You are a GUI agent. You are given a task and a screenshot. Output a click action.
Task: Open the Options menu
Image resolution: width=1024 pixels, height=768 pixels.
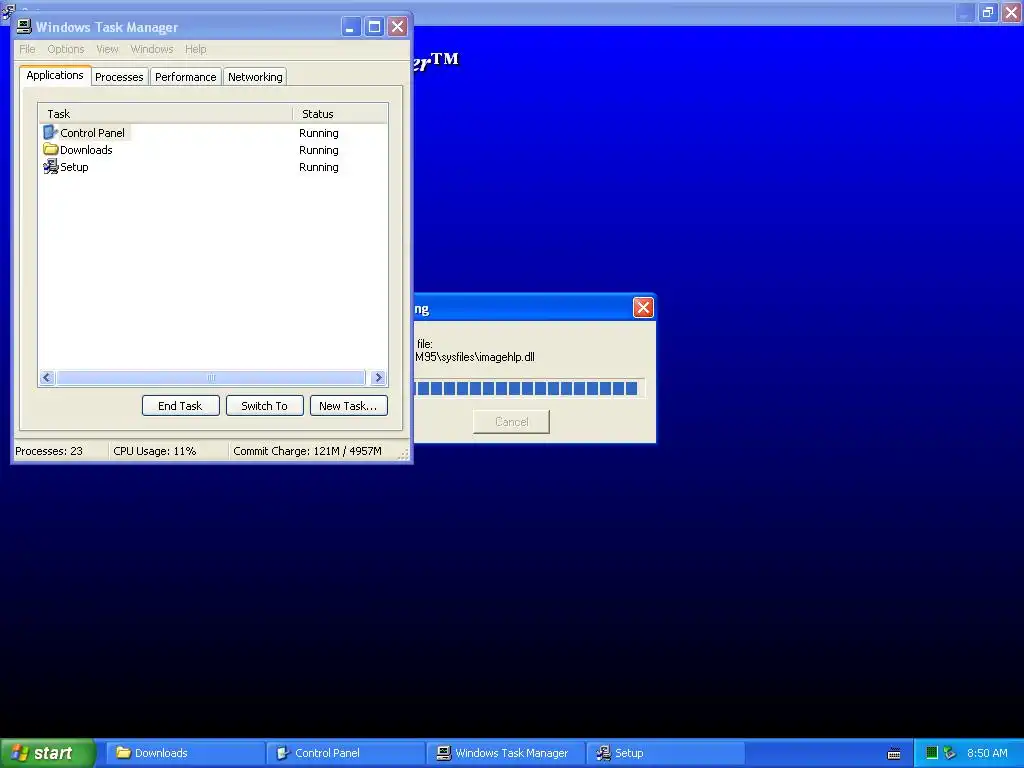click(x=65, y=49)
